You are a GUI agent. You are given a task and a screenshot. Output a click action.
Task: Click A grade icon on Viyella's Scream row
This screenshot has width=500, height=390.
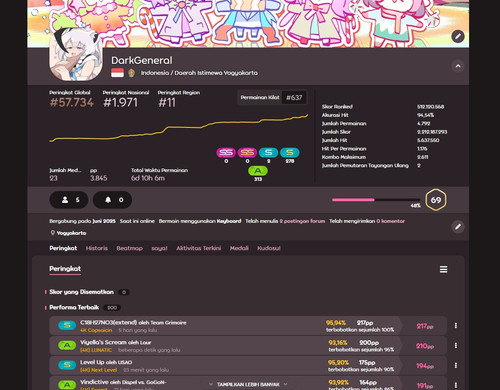click(67, 345)
